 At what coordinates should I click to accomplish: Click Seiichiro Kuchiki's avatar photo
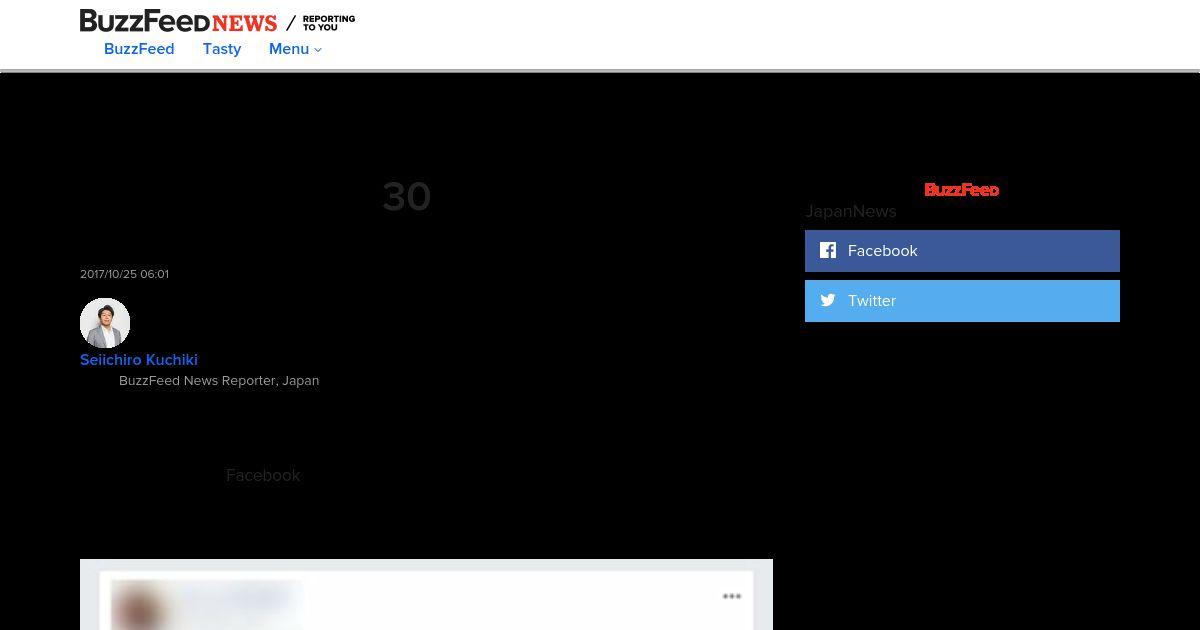pos(105,323)
